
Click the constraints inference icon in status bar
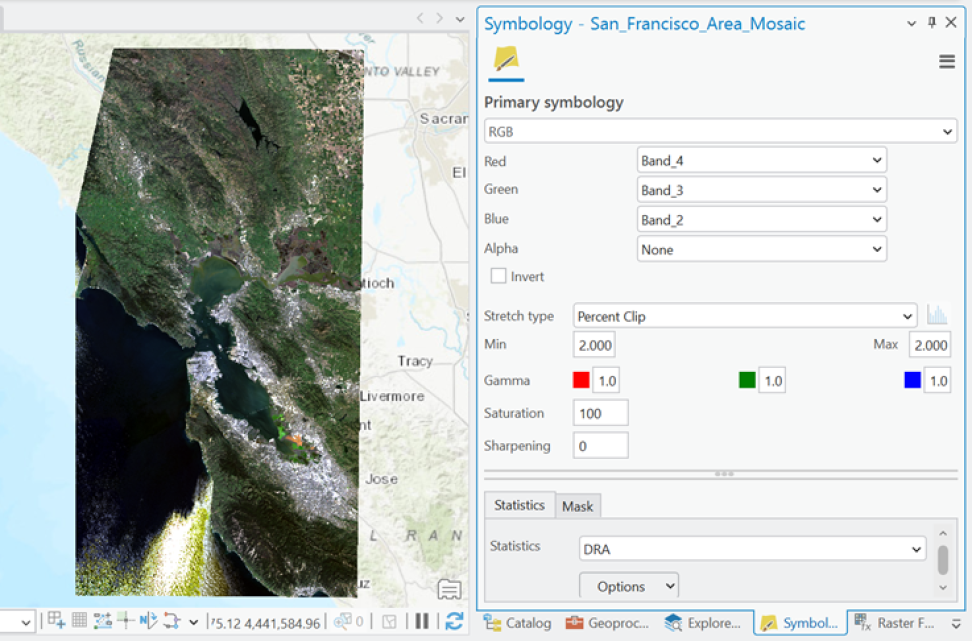tap(102, 620)
